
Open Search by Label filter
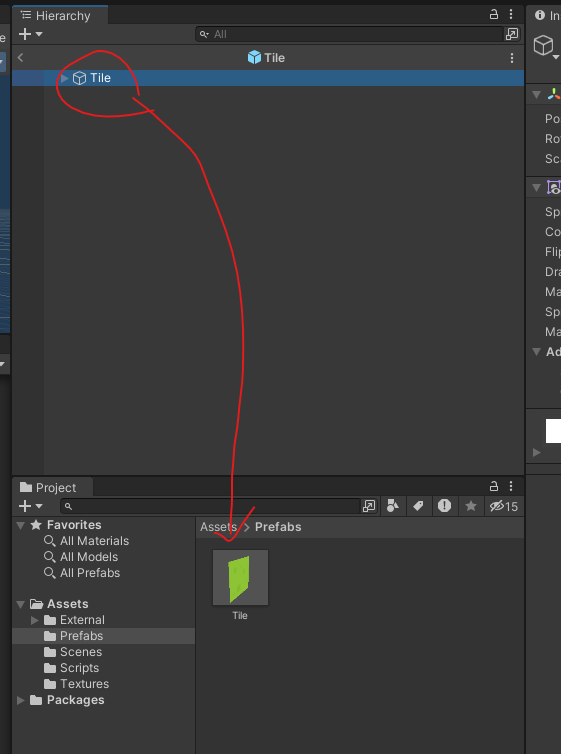coord(418,506)
